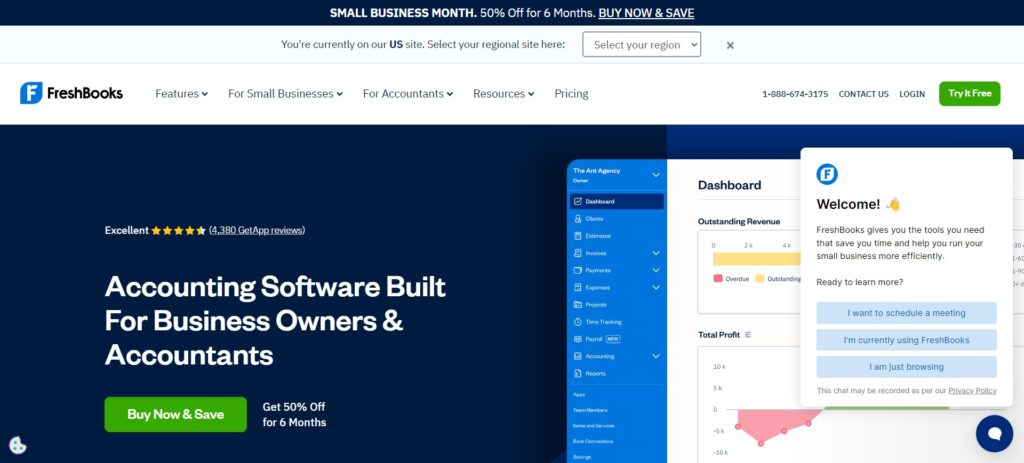Click the NEW badge next to Payroll
This screenshot has height=463, width=1024.
point(613,339)
